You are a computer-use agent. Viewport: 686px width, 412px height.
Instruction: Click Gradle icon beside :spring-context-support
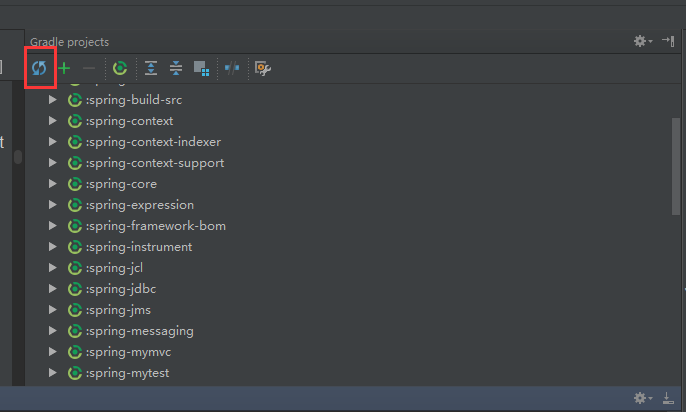(75, 163)
